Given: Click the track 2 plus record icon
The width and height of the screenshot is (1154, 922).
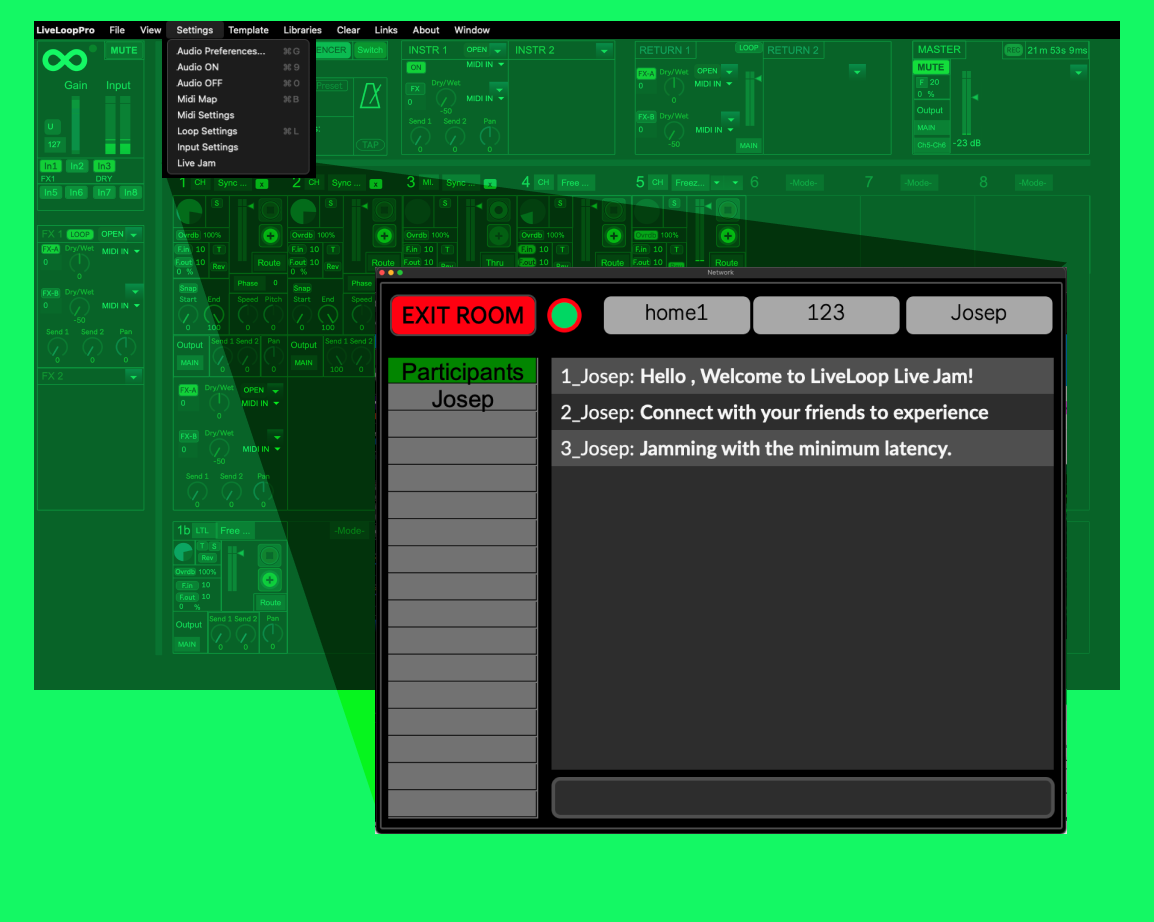Looking at the screenshot, I should (384, 236).
